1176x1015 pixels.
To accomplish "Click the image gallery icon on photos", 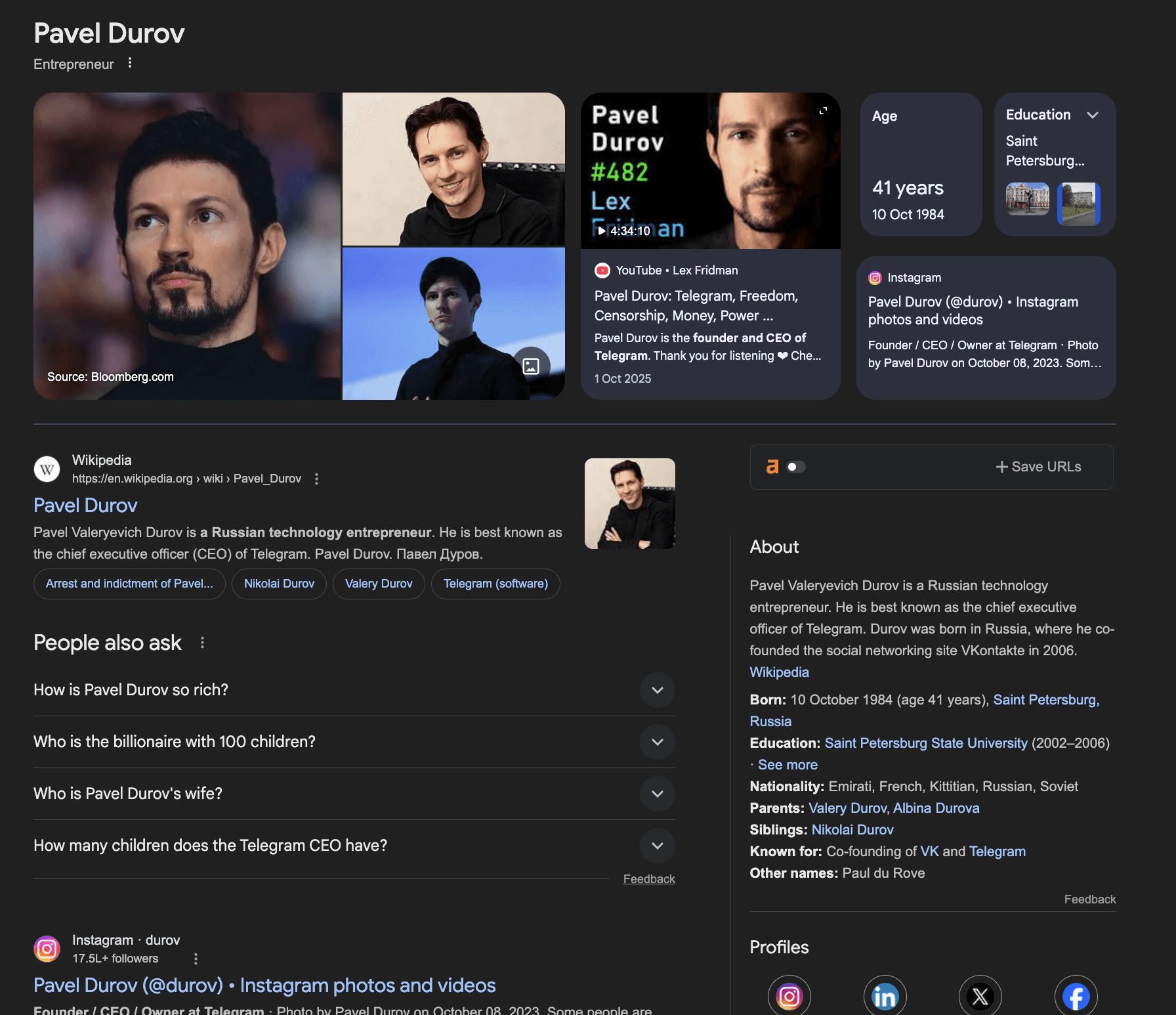I will click(531, 366).
